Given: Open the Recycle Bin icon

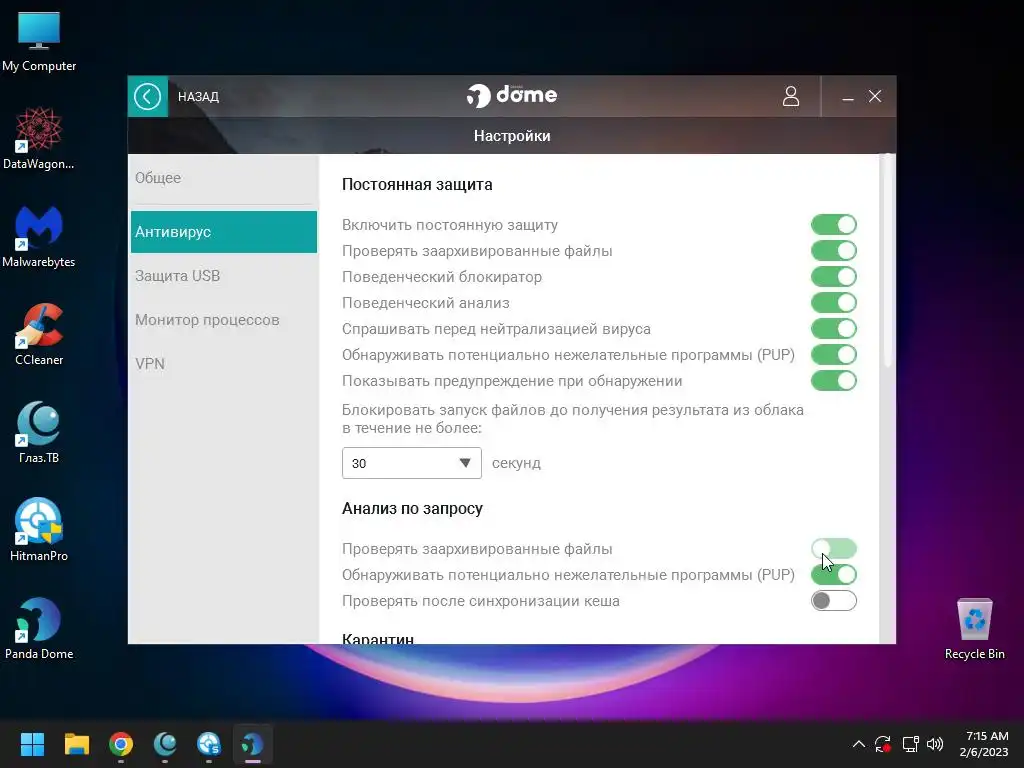Looking at the screenshot, I should 974,629.
